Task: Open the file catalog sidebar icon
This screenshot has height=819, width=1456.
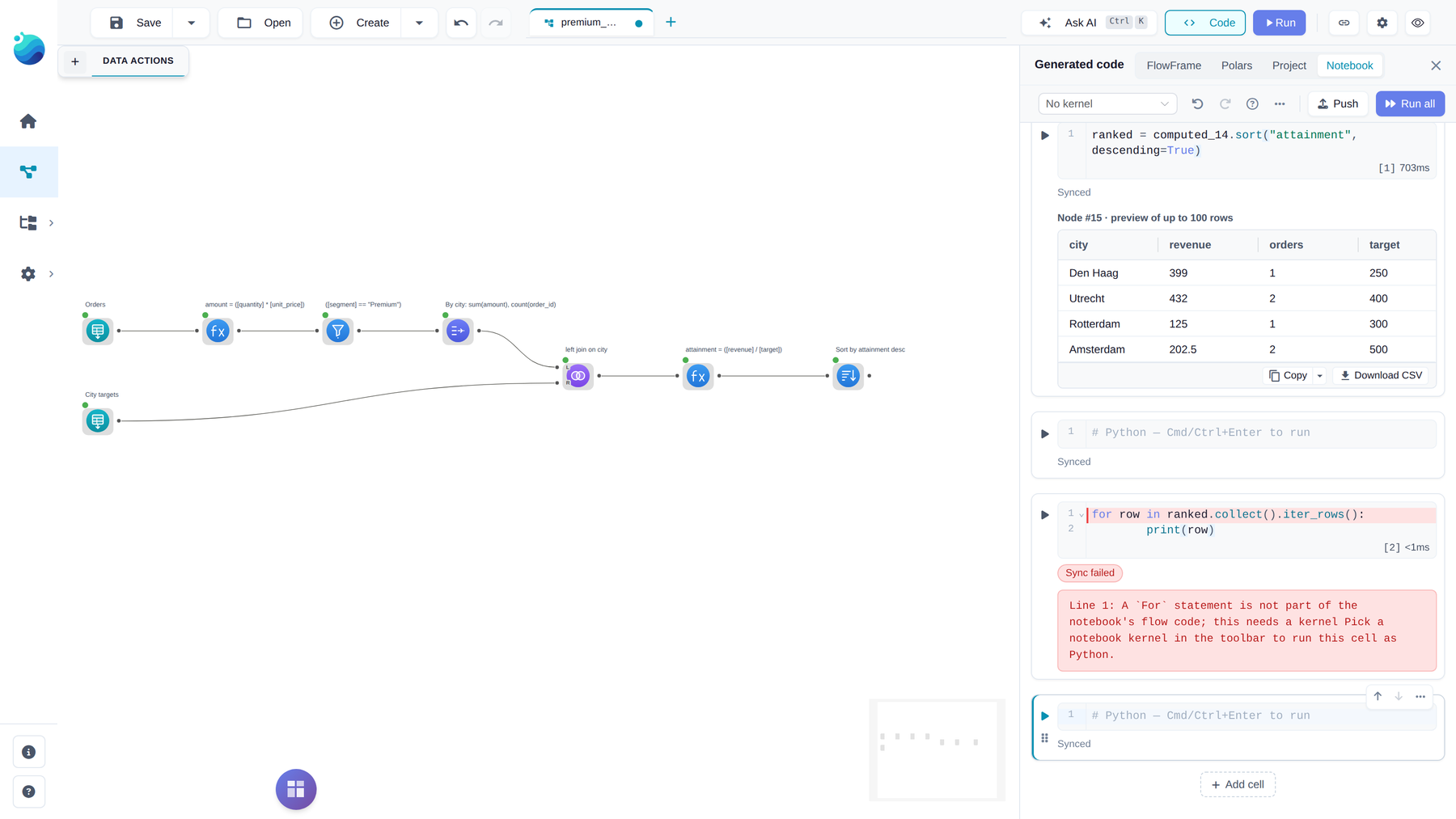Action: click(28, 223)
